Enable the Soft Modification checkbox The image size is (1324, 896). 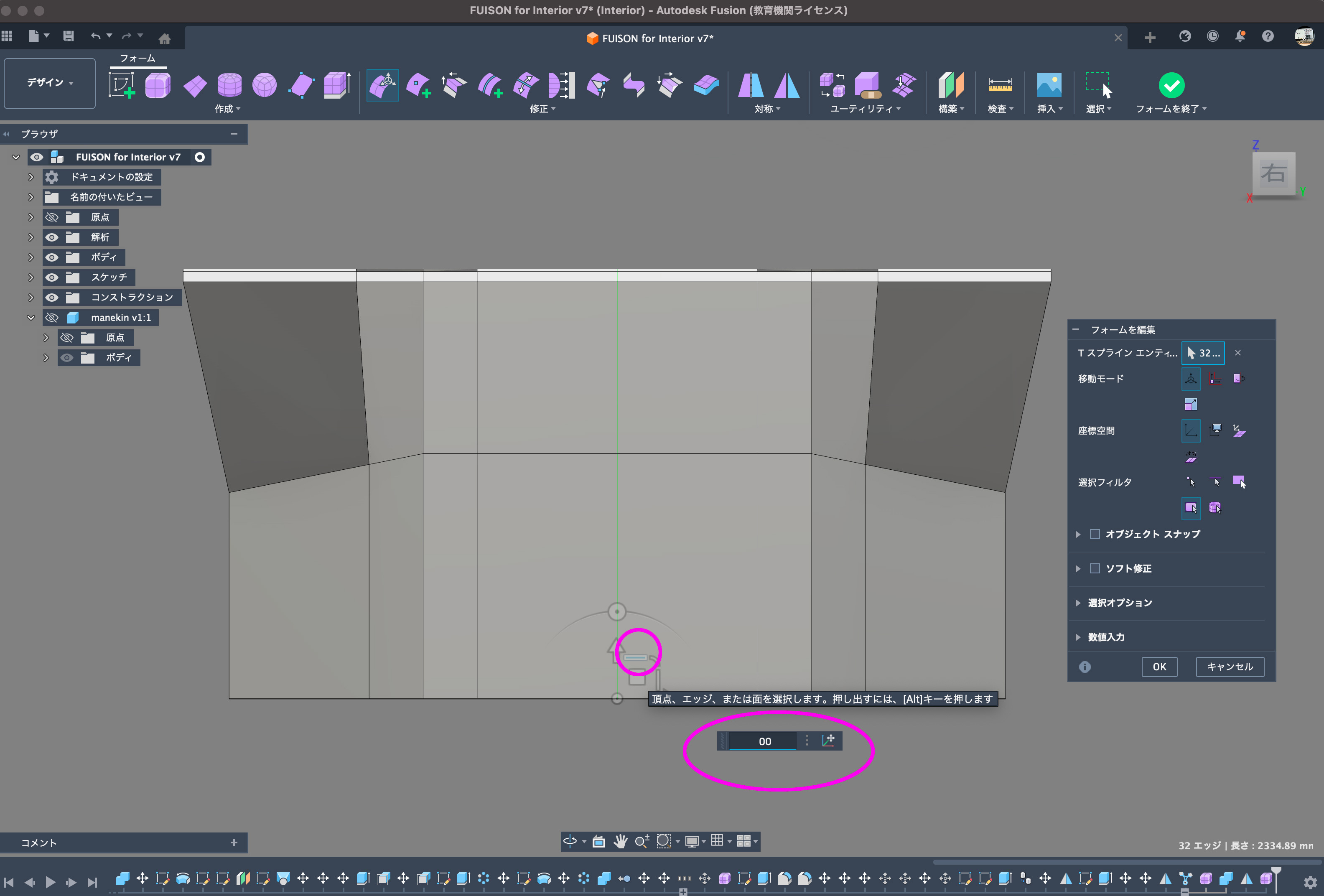coord(1095,568)
